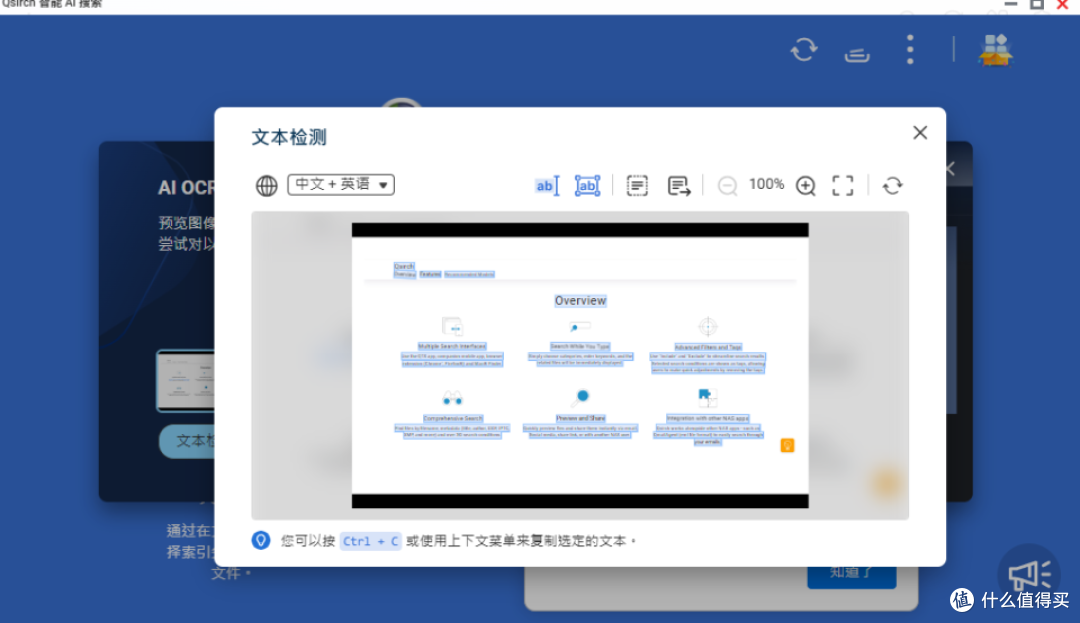This screenshot has height=623, width=1080.
Task: Close the 文本检测 dialog
Action: [920, 133]
